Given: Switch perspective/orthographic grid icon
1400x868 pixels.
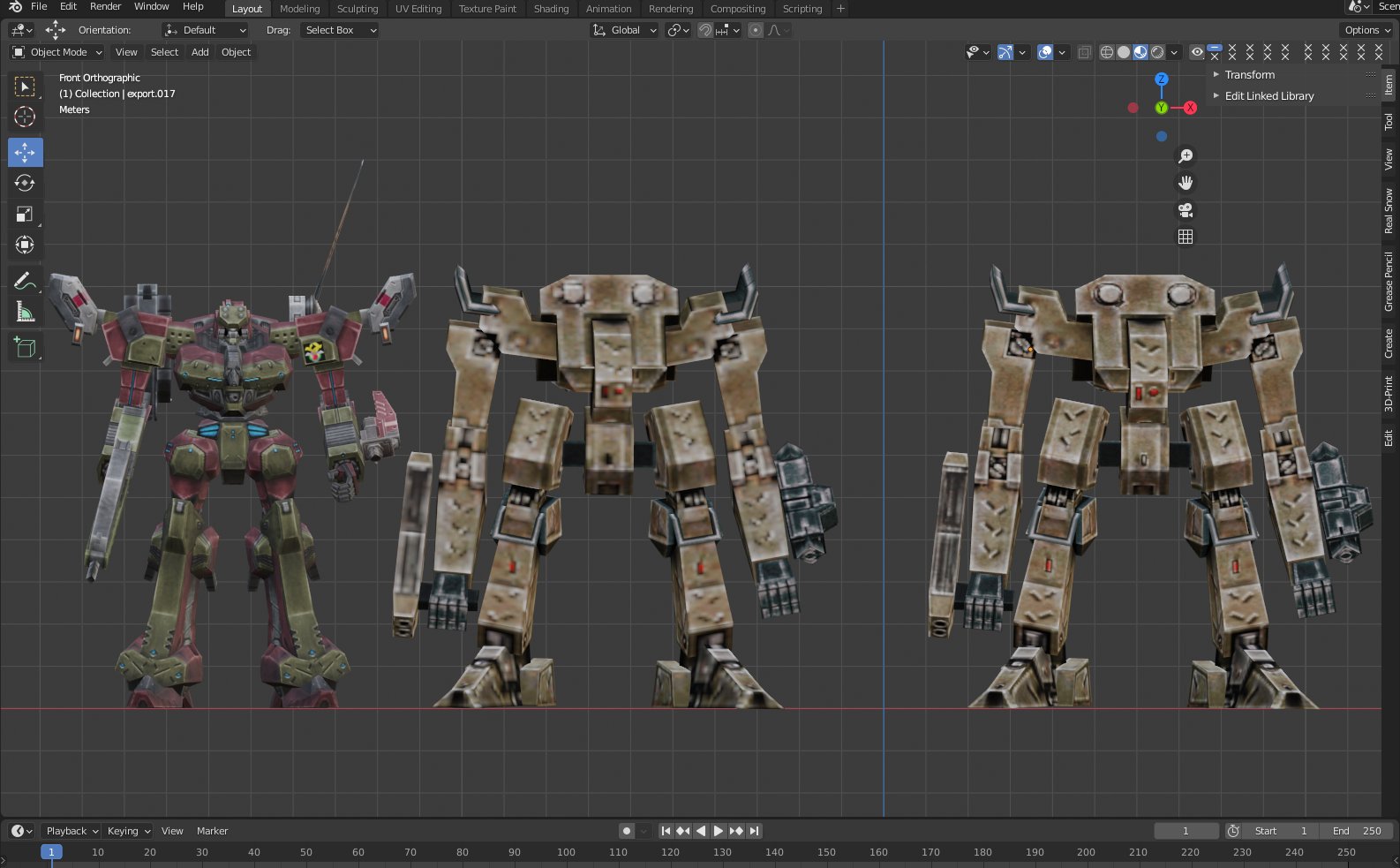Looking at the screenshot, I should (1185, 237).
